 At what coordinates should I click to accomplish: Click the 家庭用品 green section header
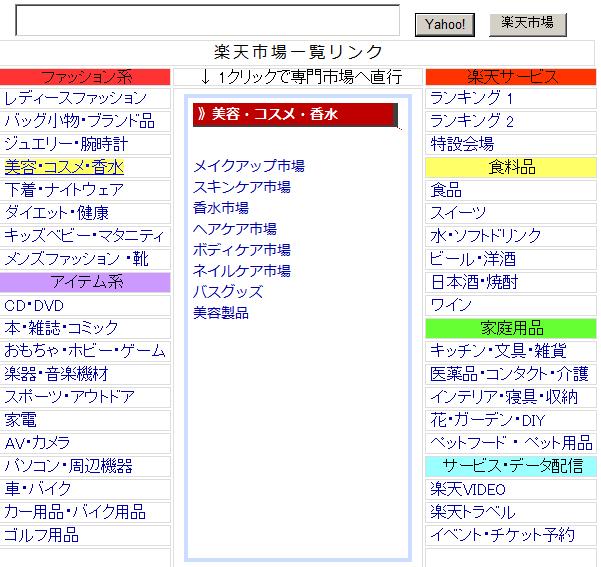[x=511, y=328]
